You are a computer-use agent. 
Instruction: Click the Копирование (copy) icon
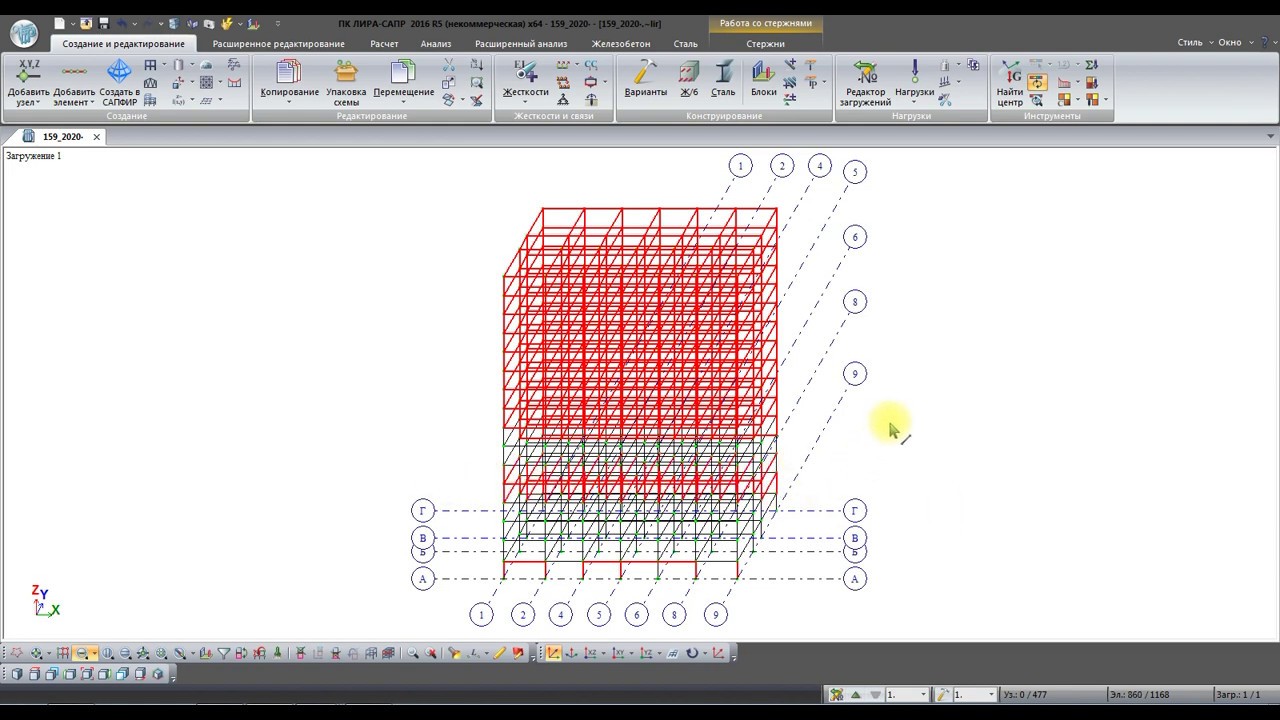point(289,72)
